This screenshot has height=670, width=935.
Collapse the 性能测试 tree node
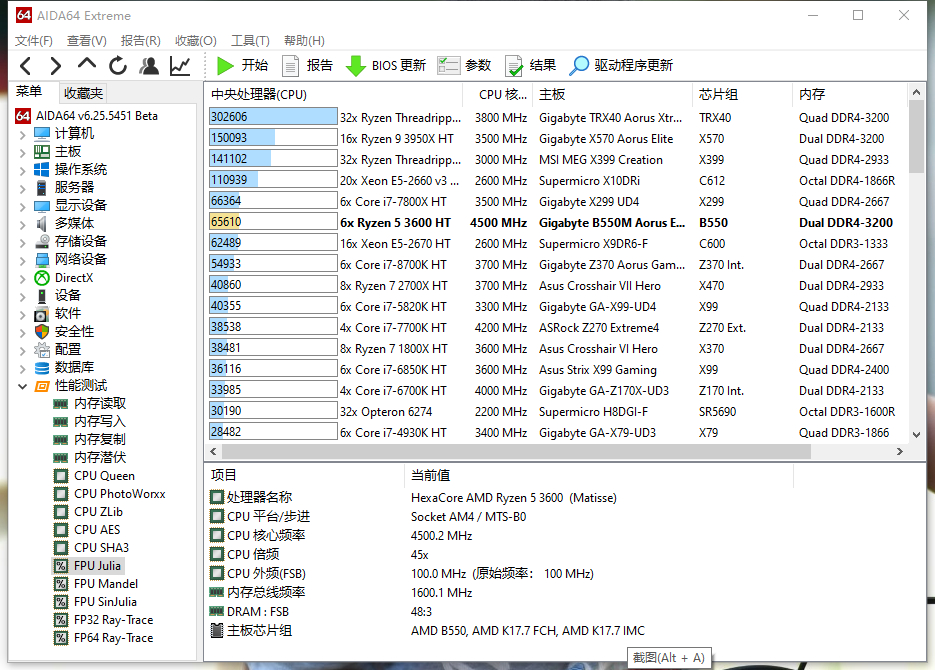pyautogui.click(x=23, y=386)
